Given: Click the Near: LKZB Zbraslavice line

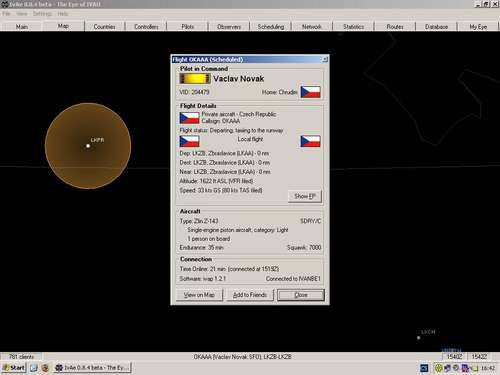Looking at the screenshot, I should click(x=225, y=172).
